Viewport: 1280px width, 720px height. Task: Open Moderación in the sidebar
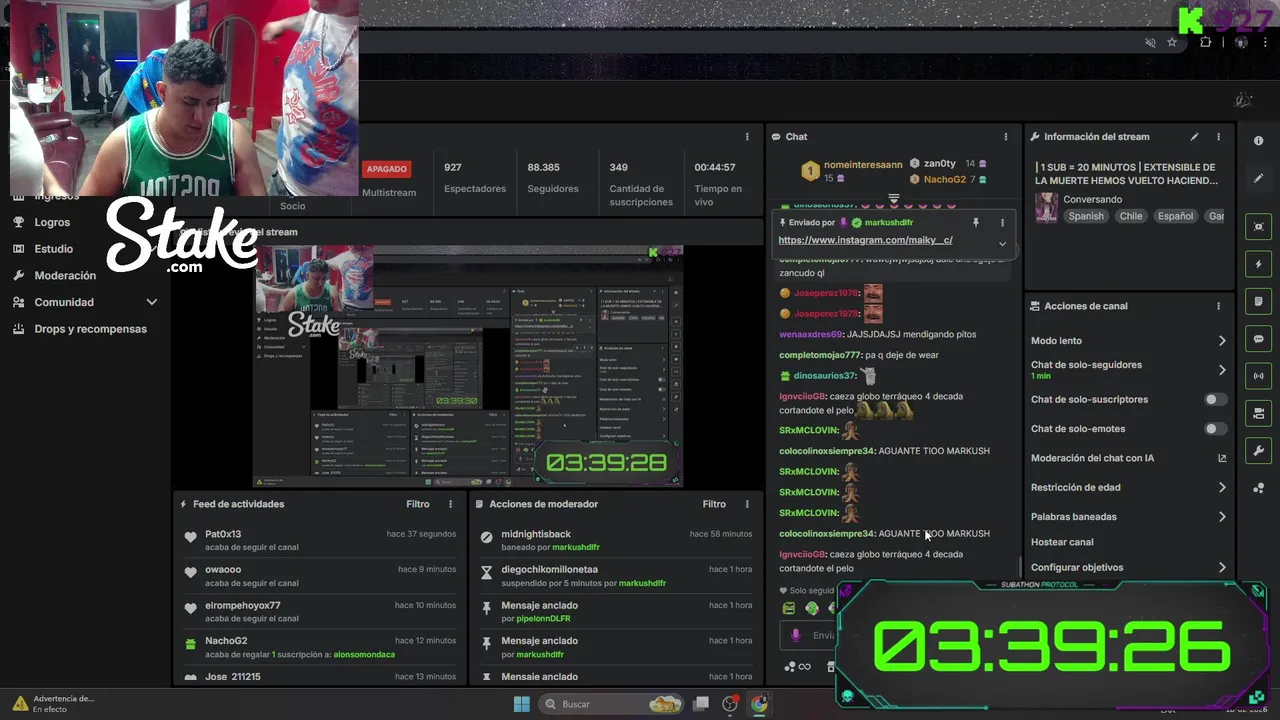[x=65, y=276]
